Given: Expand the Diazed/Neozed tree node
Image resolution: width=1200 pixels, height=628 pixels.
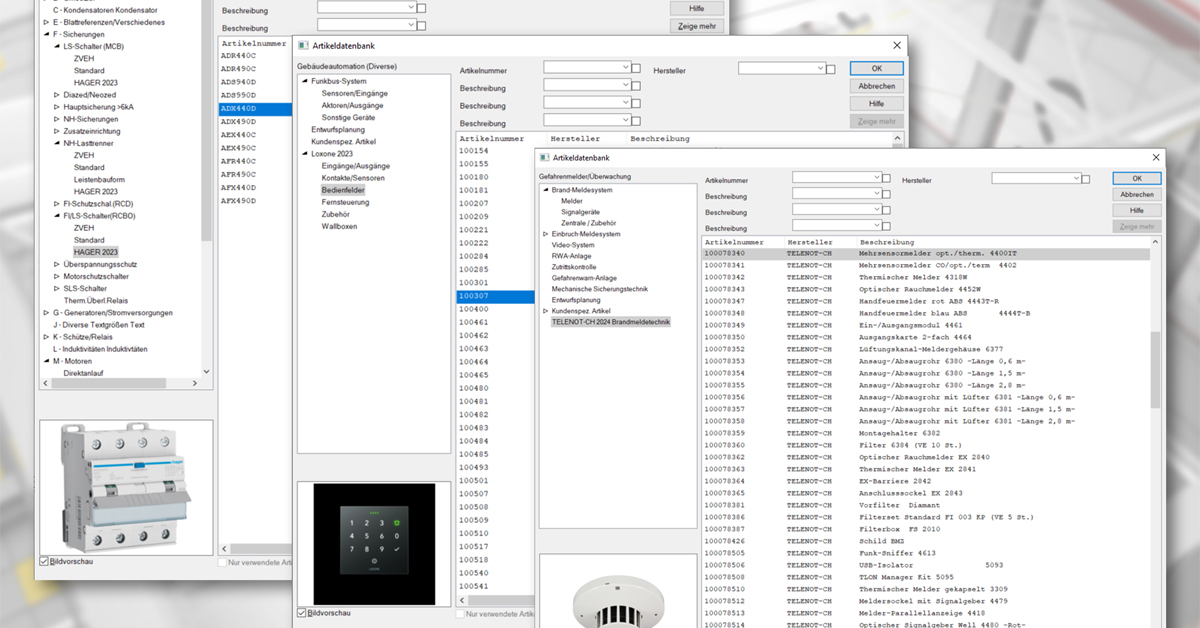Looking at the screenshot, I should (56, 94).
